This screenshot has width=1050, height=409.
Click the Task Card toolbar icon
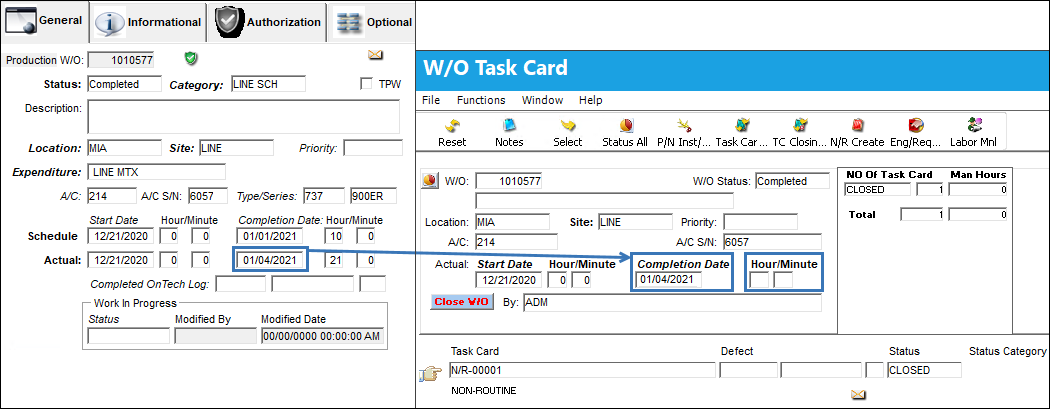click(741, 133)
